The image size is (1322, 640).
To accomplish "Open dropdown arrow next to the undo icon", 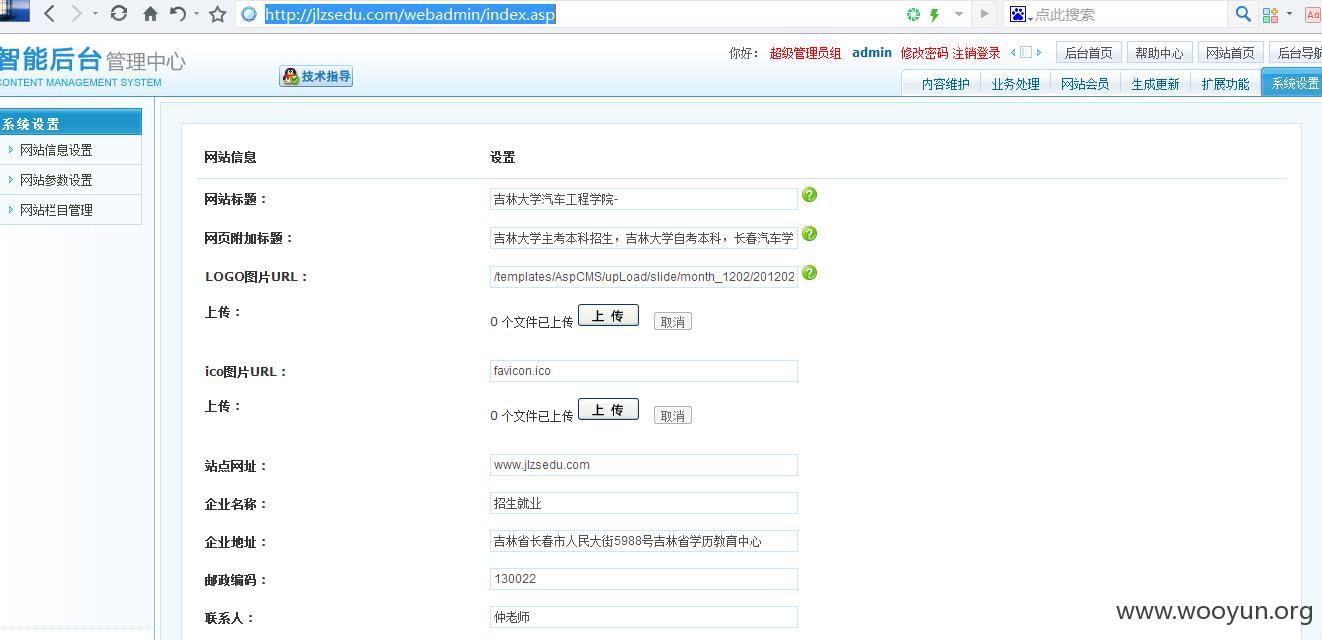I will click(196, 14).
